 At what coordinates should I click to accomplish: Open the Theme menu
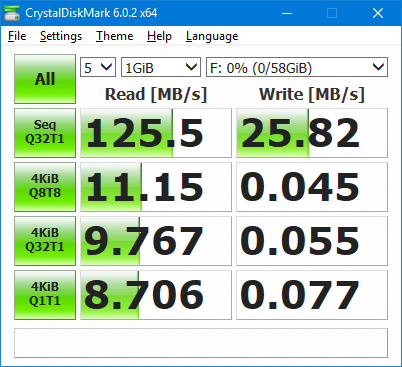115,36
